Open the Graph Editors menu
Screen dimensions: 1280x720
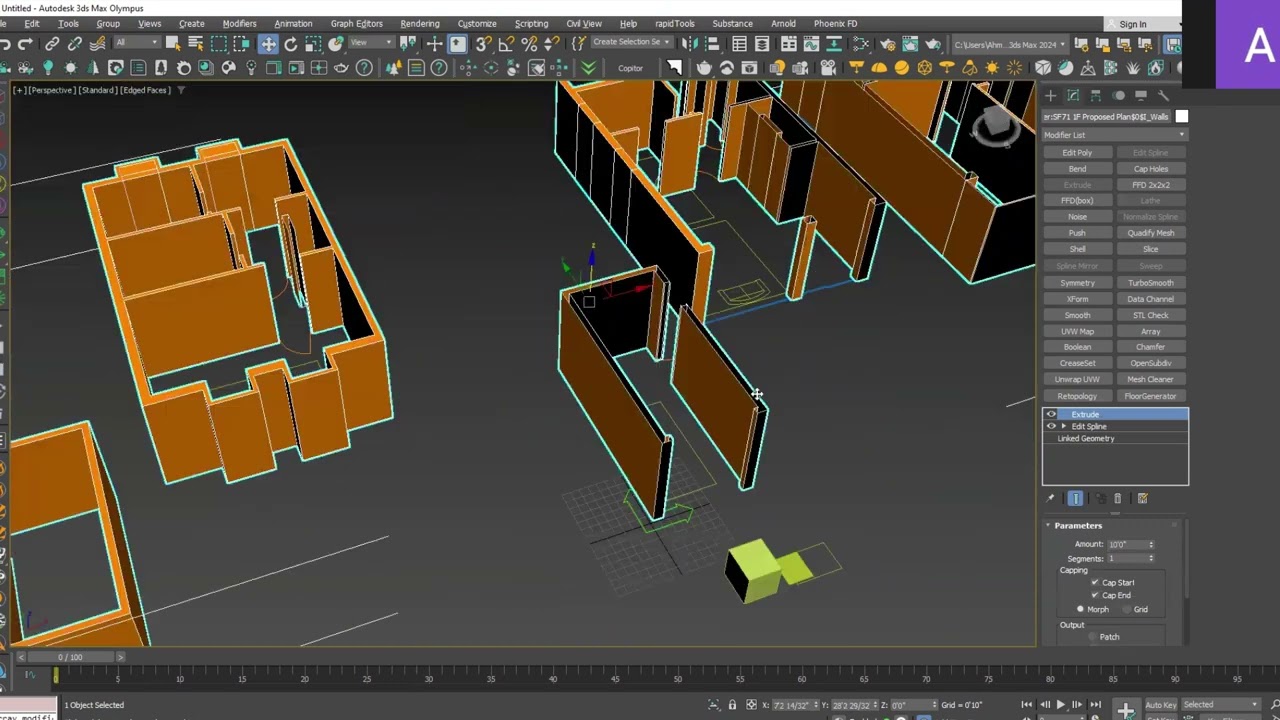click(x=356, y=23)
